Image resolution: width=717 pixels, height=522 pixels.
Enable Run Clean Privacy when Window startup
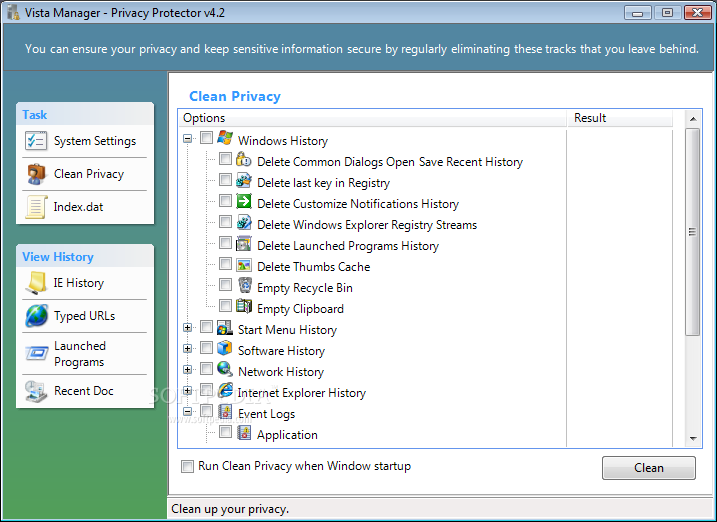point(187,467)
